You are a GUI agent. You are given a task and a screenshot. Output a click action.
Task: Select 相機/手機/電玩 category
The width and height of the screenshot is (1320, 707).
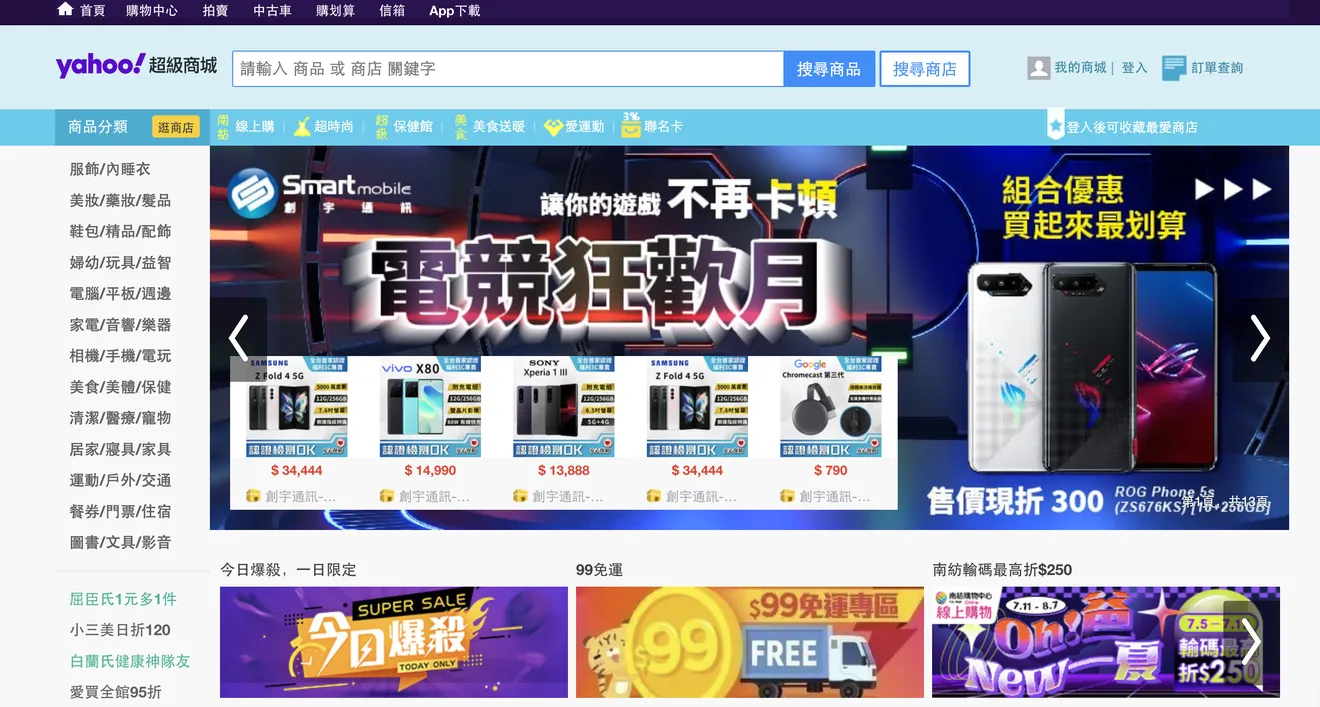pos(120,355)
